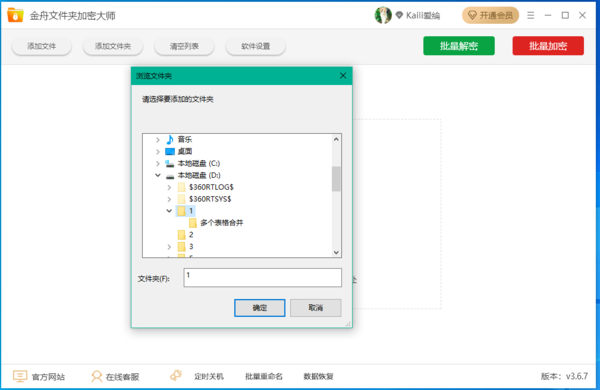Confirm with the 确定 button
Screen dimensions: 600x390
(259, 308)
